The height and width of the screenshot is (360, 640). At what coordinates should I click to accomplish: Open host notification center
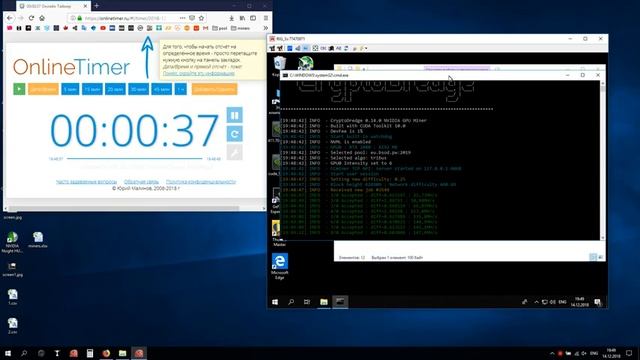pos(629,353)
